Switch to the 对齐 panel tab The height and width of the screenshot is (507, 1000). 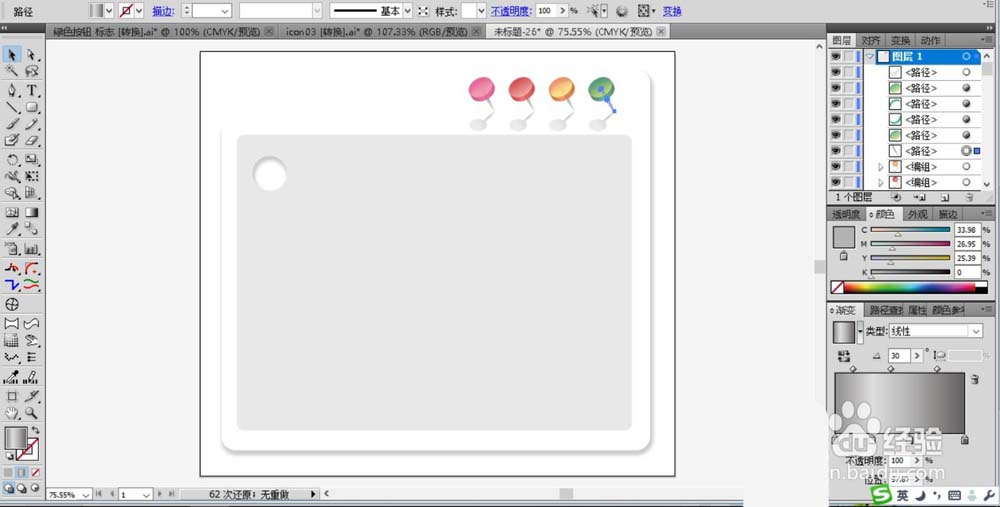[871, 40]
